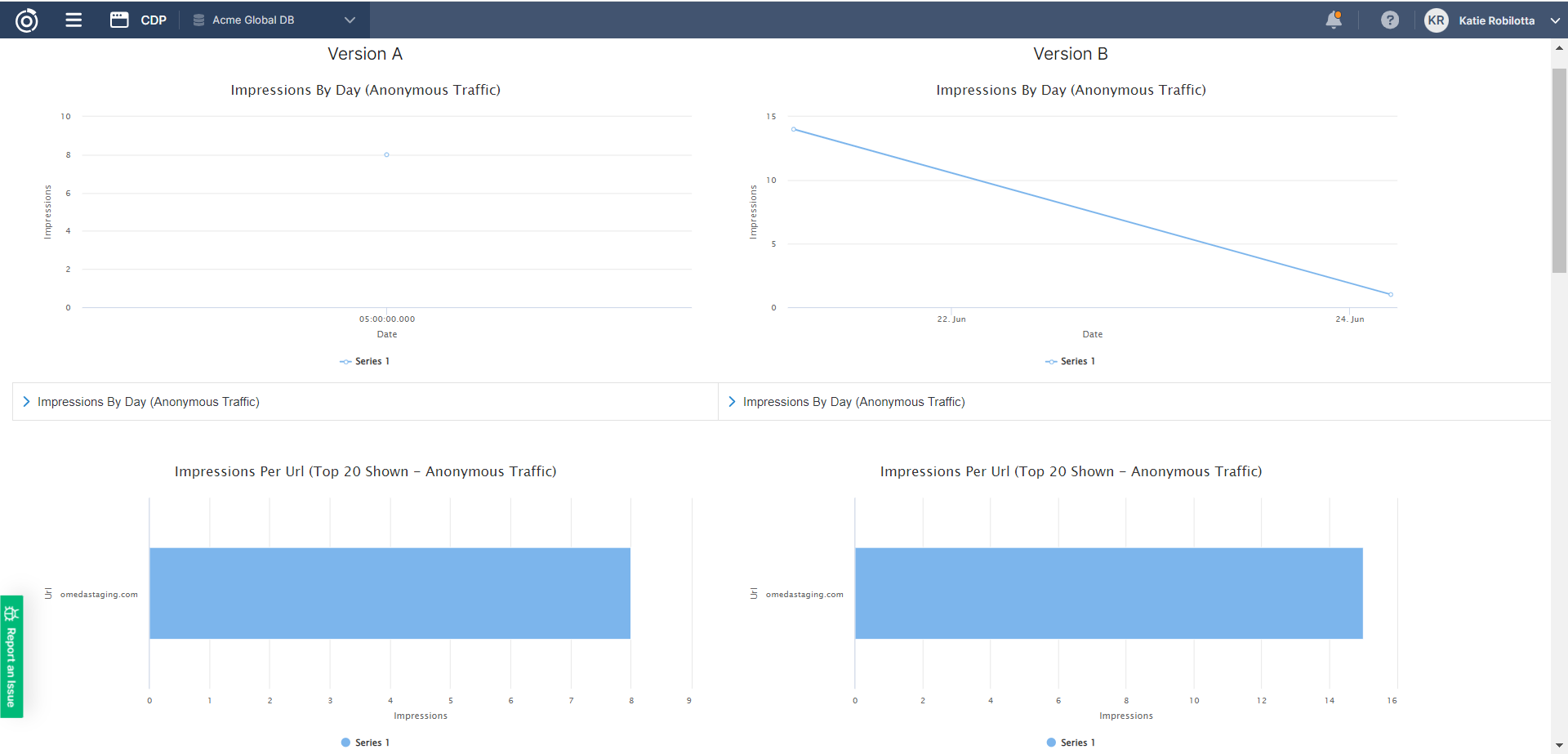Screen dimensions: 1568x754
Task: Click the KR user avatar
Action: pyautogui.click(x=1436, y=20)
